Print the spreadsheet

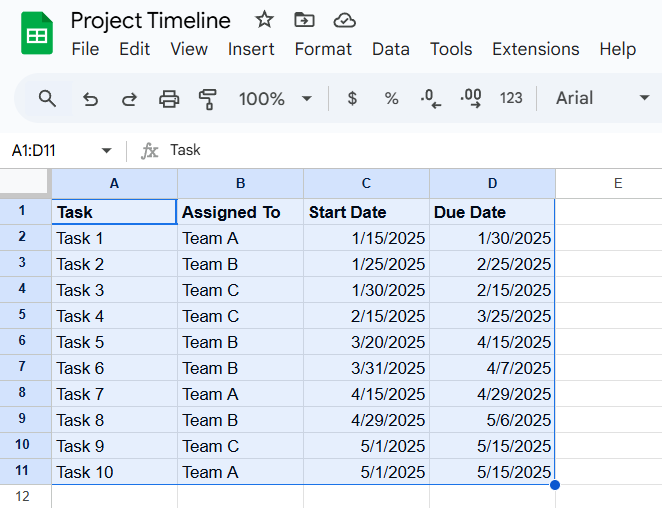coord(169,98)
